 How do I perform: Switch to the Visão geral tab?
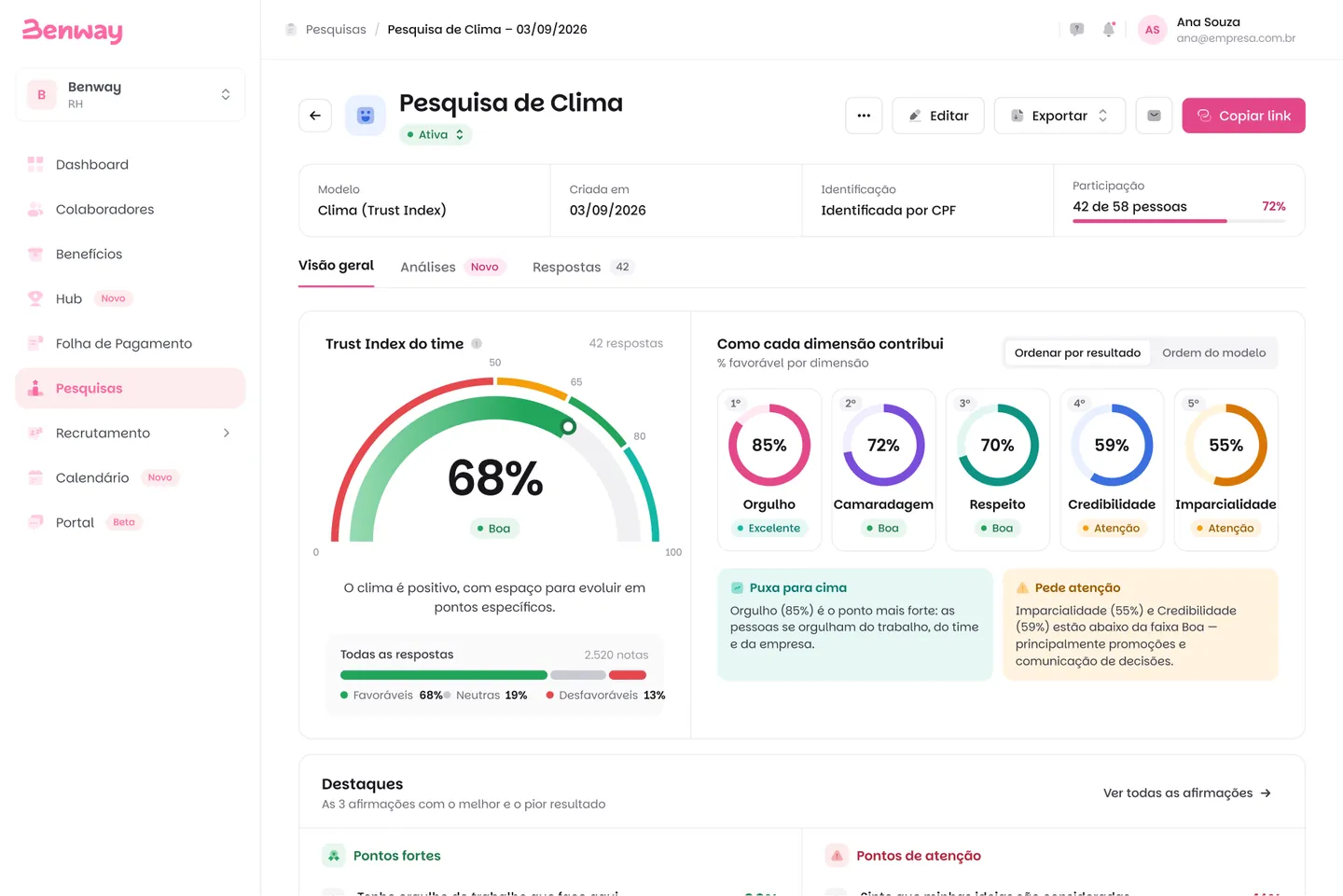(336, 266)
